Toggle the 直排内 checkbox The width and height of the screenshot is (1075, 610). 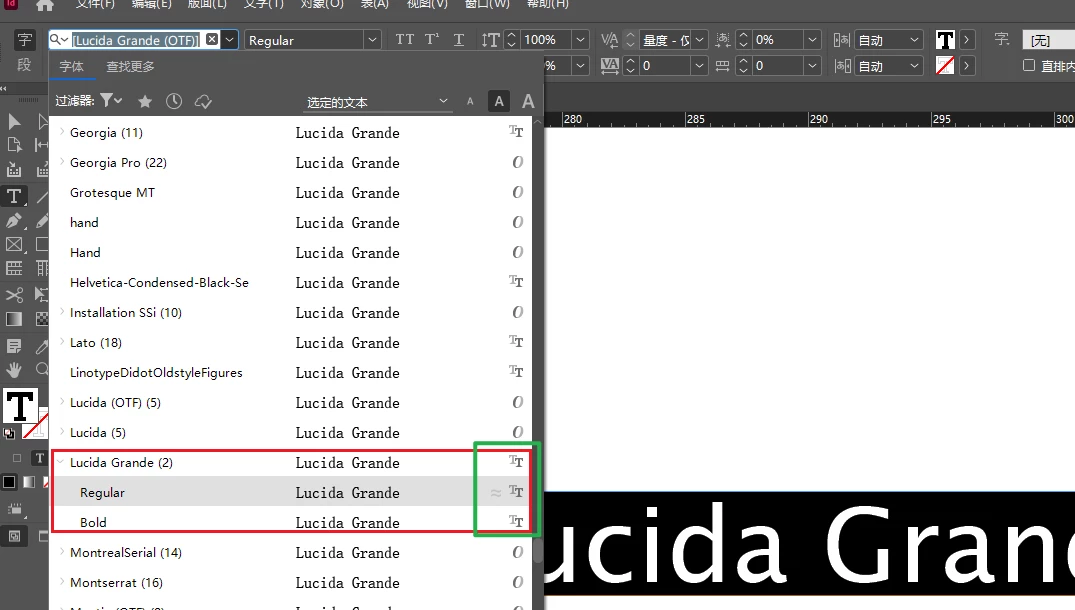click(1028, 66)
